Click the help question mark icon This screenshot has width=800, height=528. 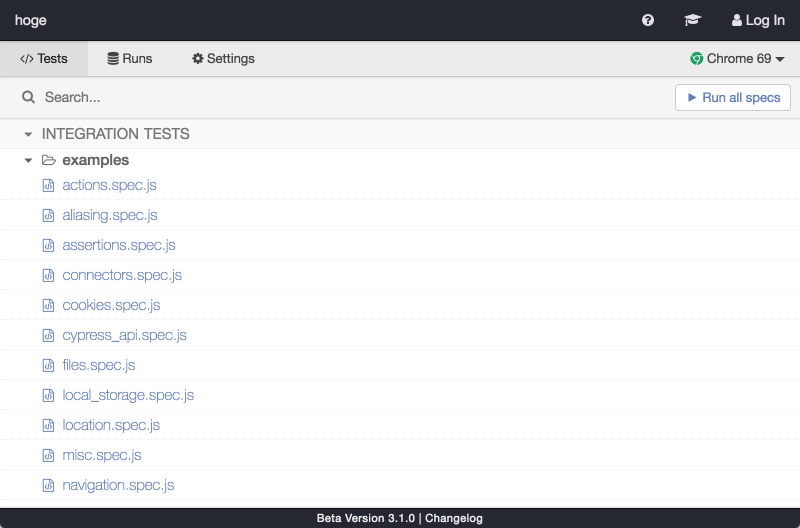[648, 20]
